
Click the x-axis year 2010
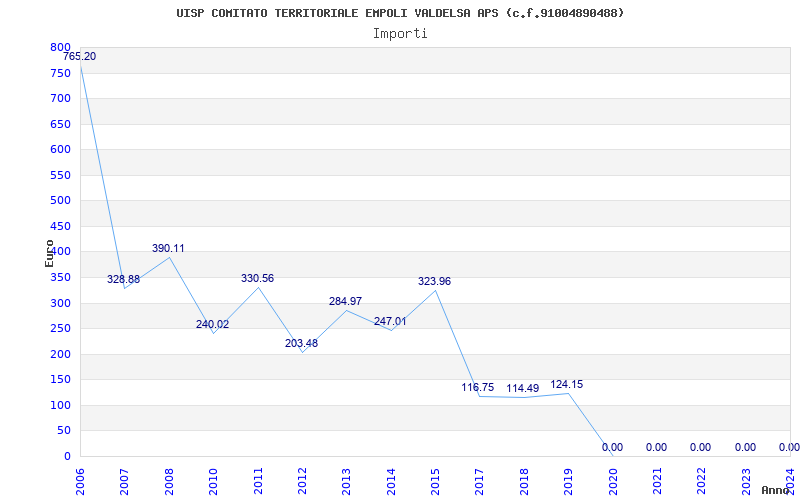pos(213,482)
